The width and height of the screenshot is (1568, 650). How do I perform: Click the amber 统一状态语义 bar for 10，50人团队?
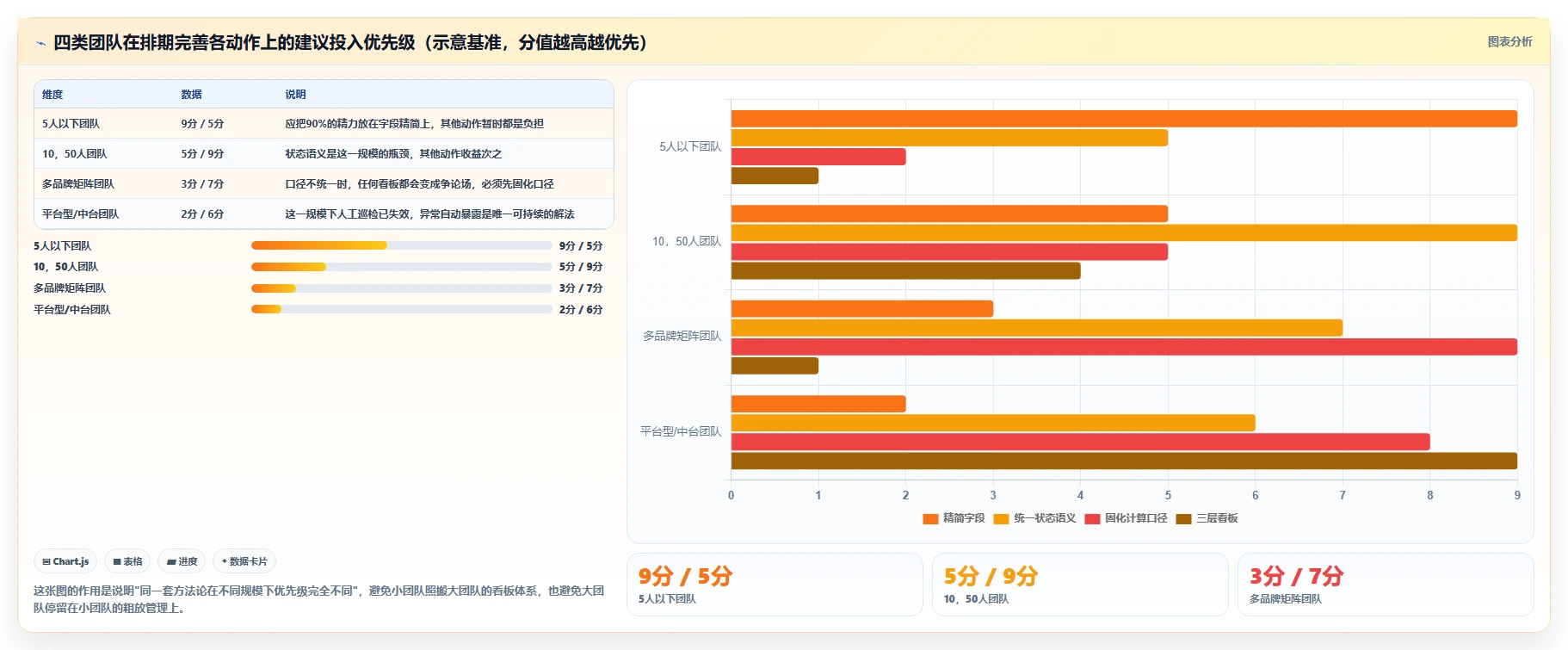[1124, 232]
